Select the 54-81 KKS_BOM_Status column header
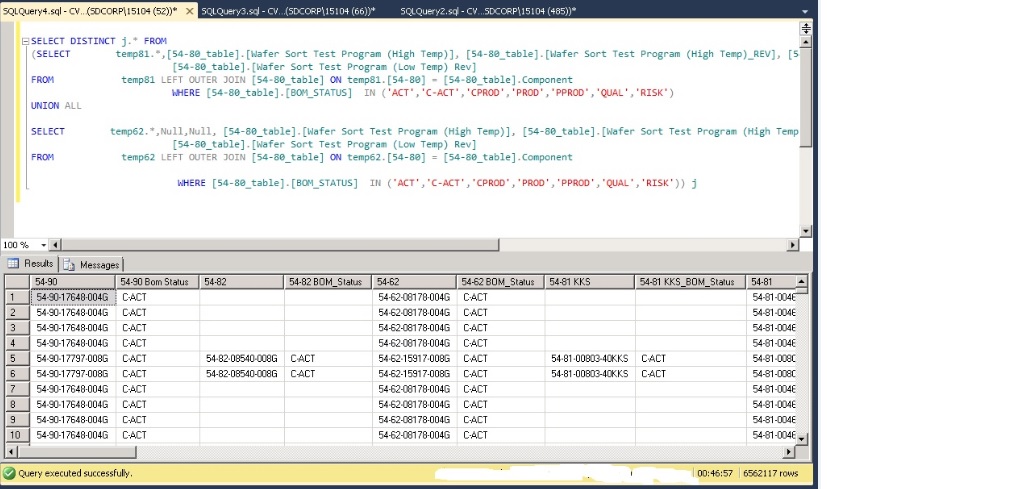The height and width of the screenshot is (489, 1020). (691, 282)
